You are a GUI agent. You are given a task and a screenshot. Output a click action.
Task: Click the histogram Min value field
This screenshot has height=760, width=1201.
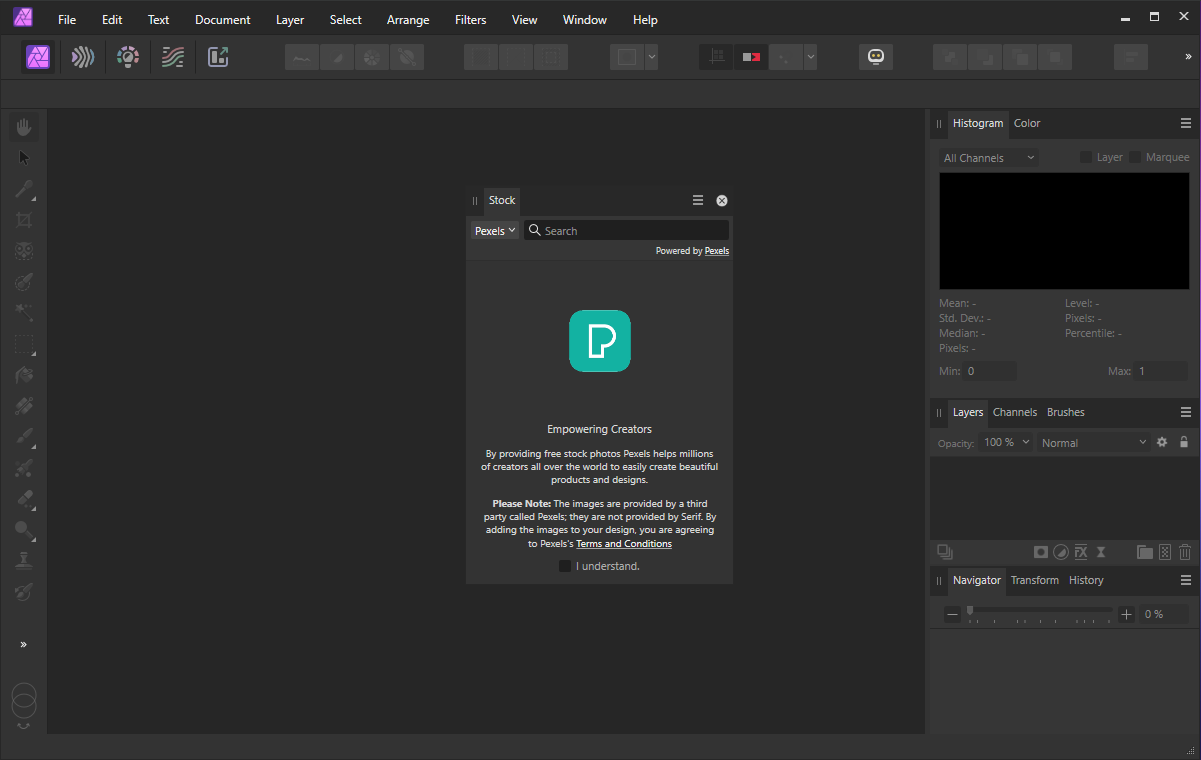pos(991,371)
